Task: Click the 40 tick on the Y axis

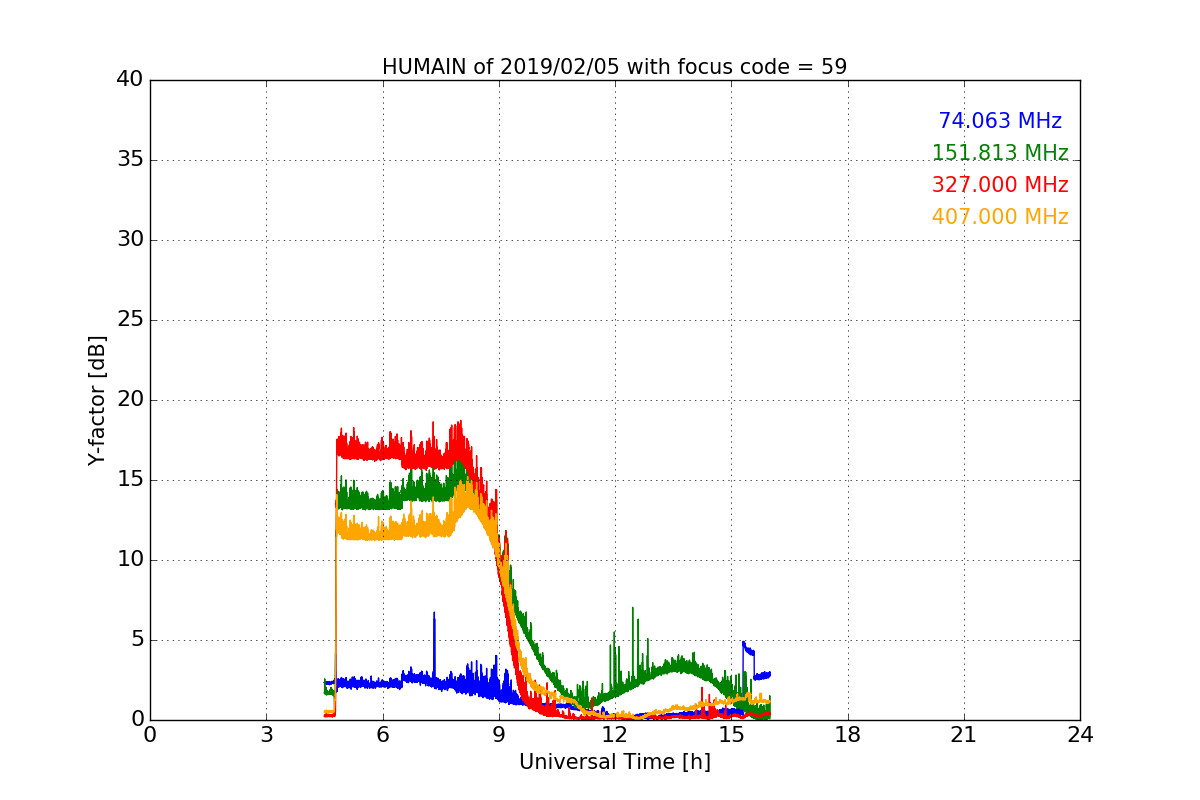Action: point(130,80)
